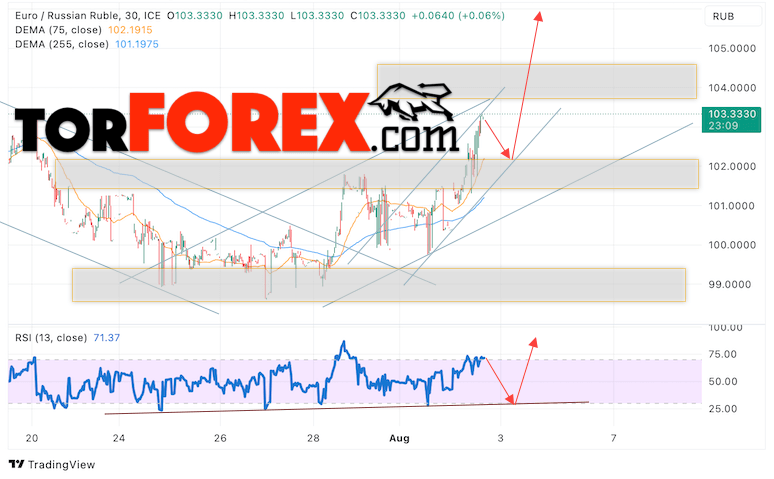This screenshot has width=774, height=479.
Task: Click the Aug label on time axis
Action: click(399, 438)
